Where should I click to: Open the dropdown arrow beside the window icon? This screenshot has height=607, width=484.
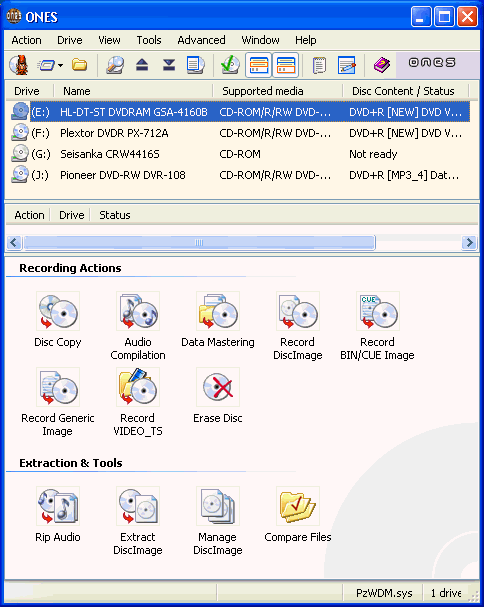coord(60,65)
